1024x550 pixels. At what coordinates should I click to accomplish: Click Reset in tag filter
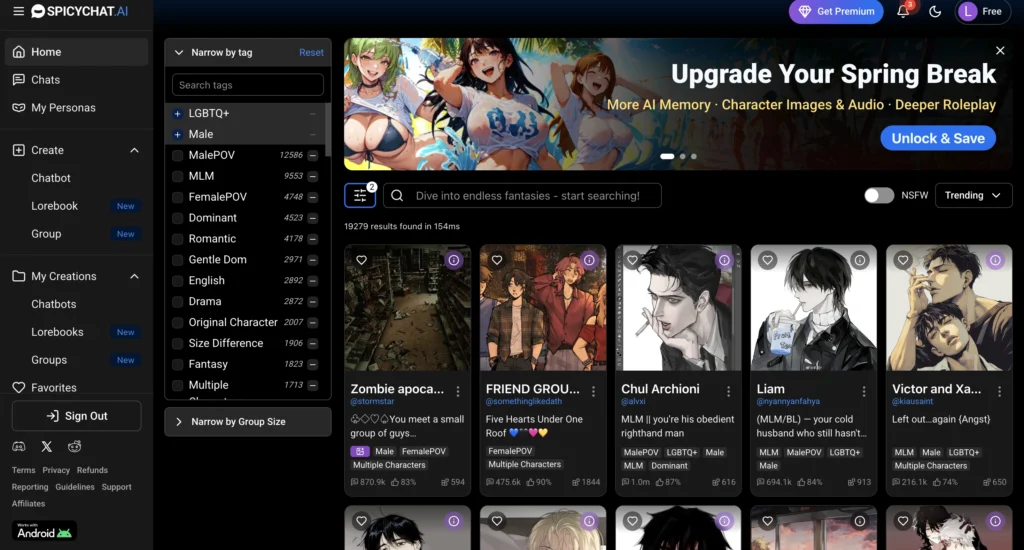311,53
